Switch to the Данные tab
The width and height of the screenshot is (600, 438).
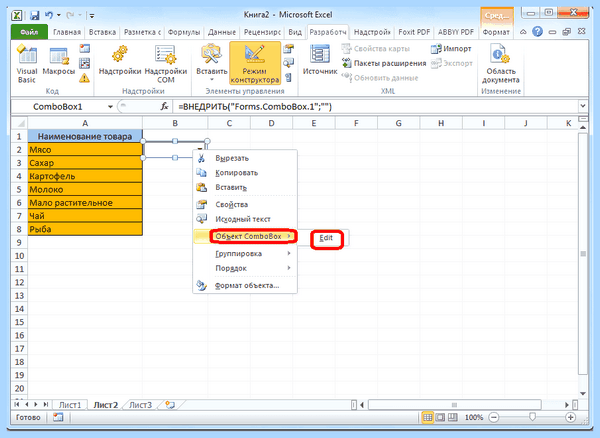[x=222, y=32]
